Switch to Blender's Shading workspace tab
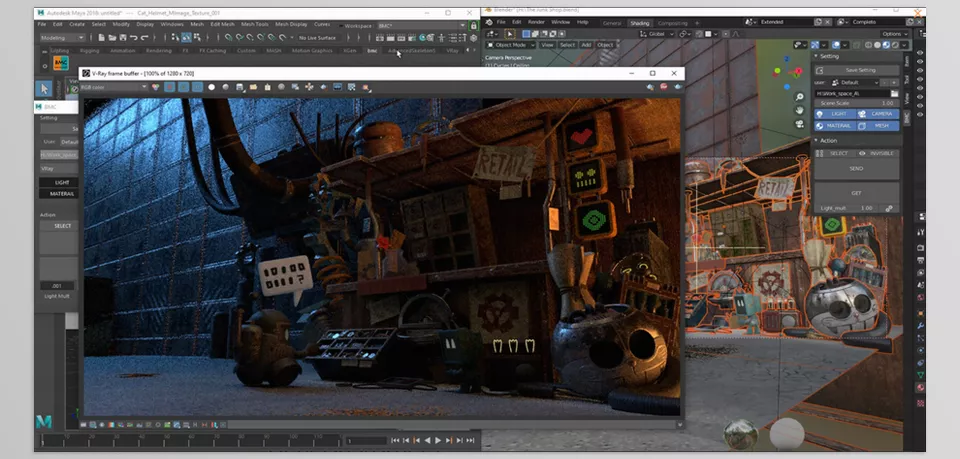The height and width of the screenshot is (459, 960). tap(639, 23)
